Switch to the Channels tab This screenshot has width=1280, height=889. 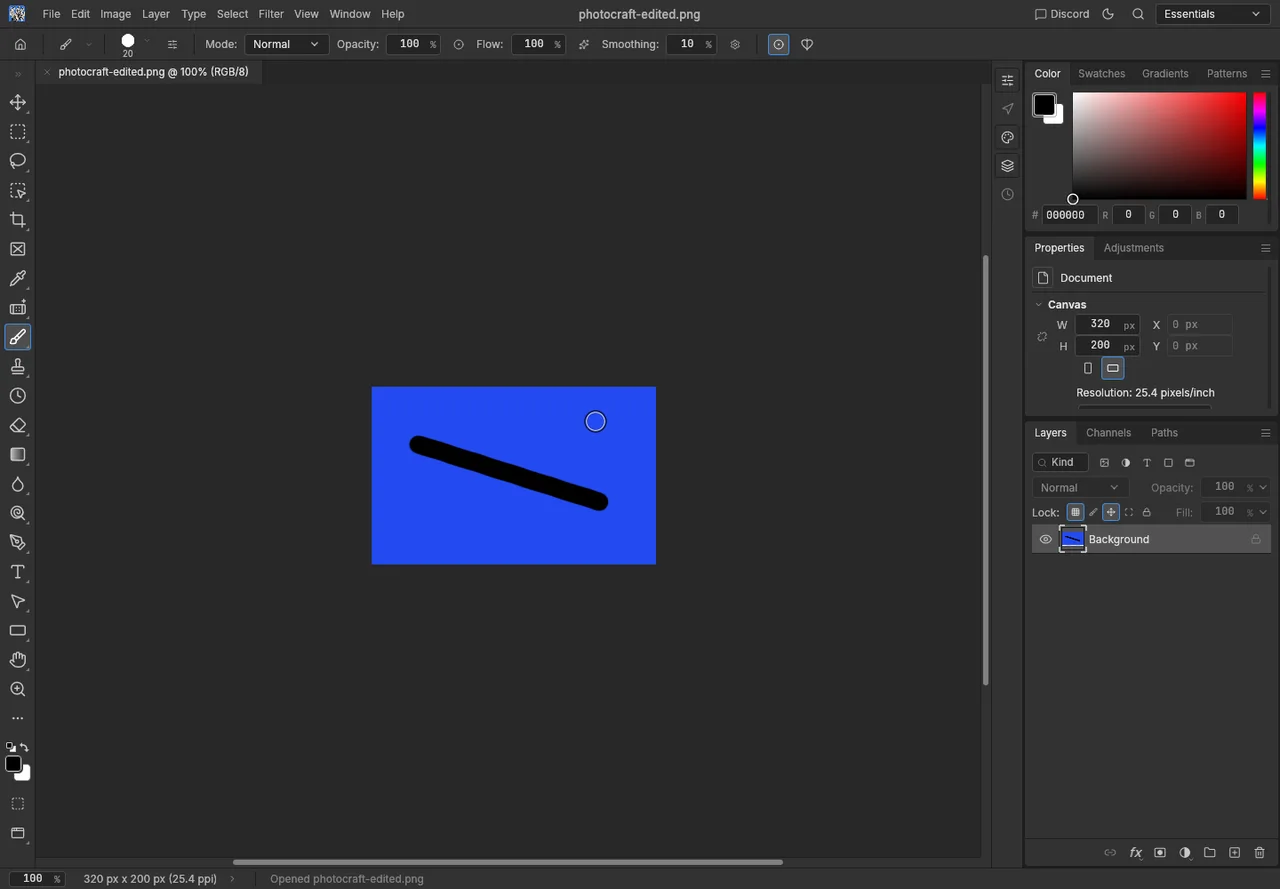point(1108,433)
